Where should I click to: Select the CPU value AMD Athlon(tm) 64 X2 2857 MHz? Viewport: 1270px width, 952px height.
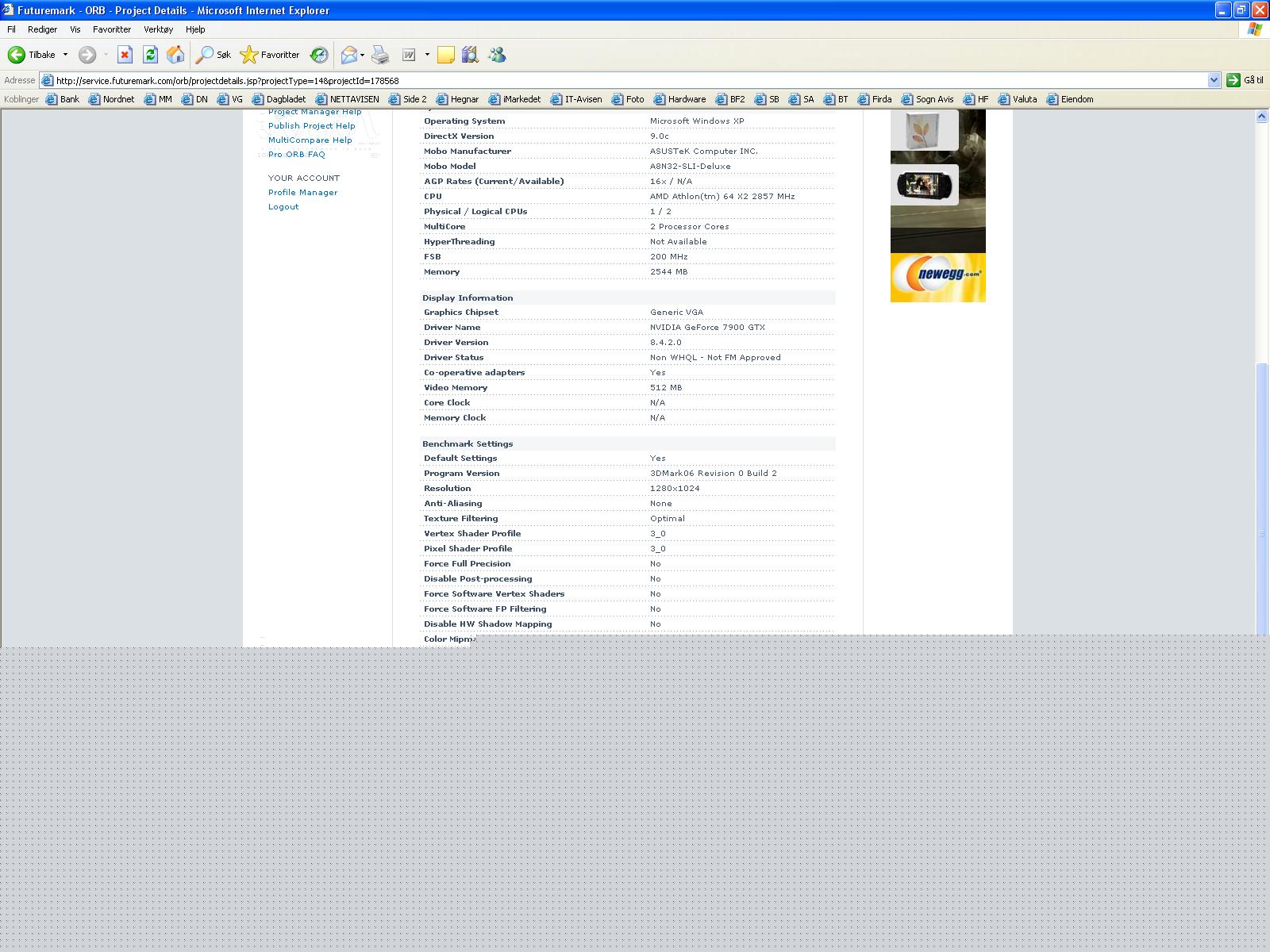[x=722, y=197]
